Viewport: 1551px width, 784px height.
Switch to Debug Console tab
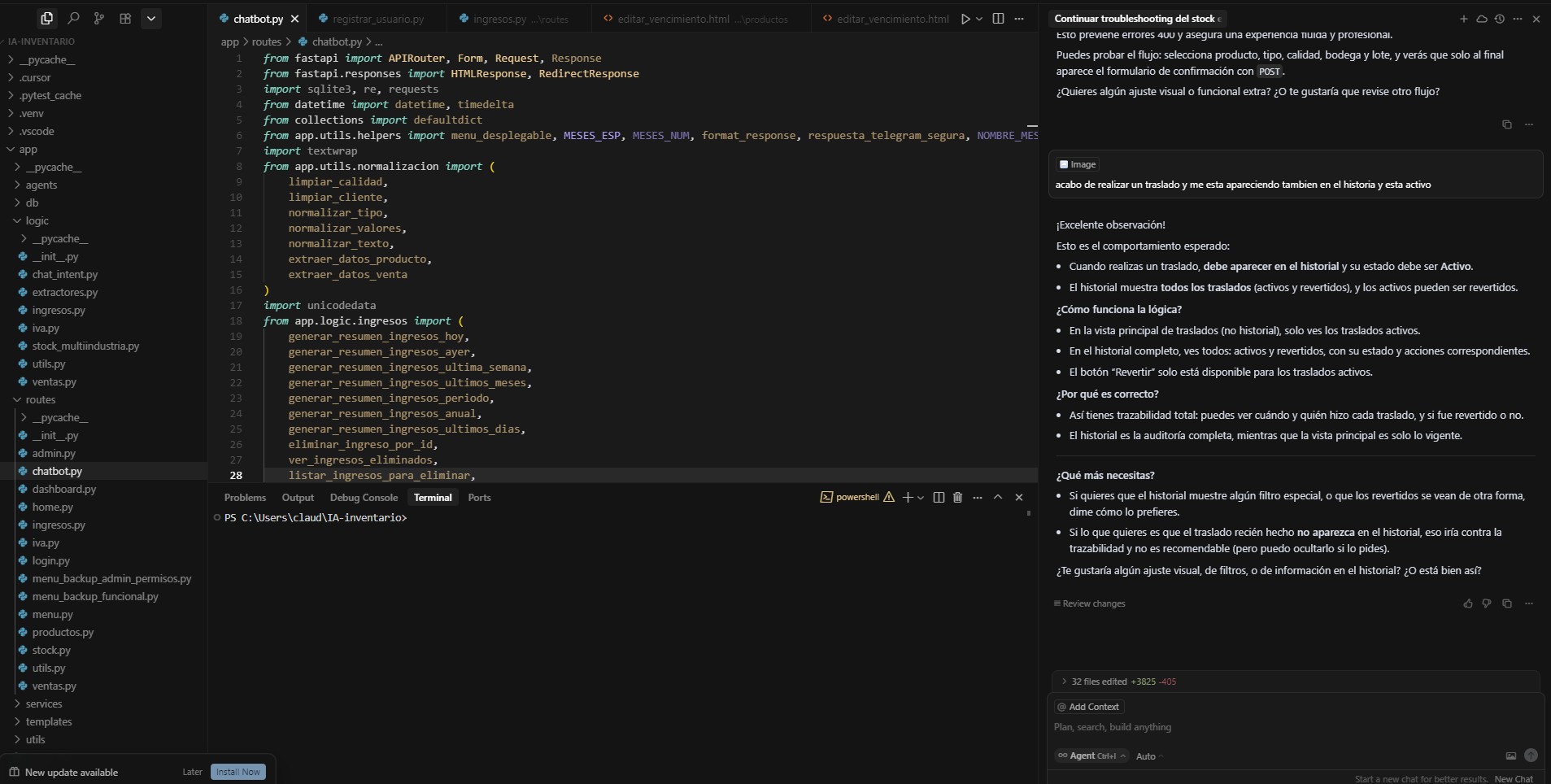364,498
